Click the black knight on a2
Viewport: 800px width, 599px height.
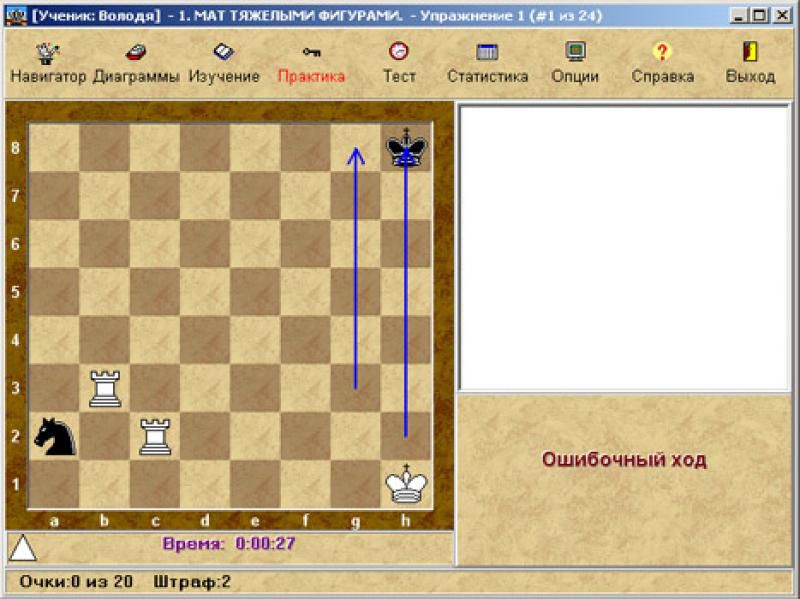point(54,437)
